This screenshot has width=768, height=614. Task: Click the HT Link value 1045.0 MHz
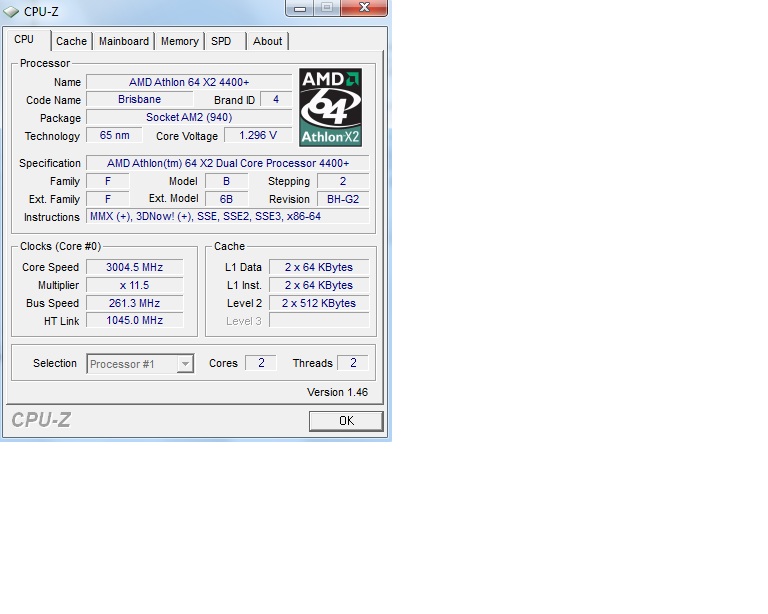[x=135, y=321]
